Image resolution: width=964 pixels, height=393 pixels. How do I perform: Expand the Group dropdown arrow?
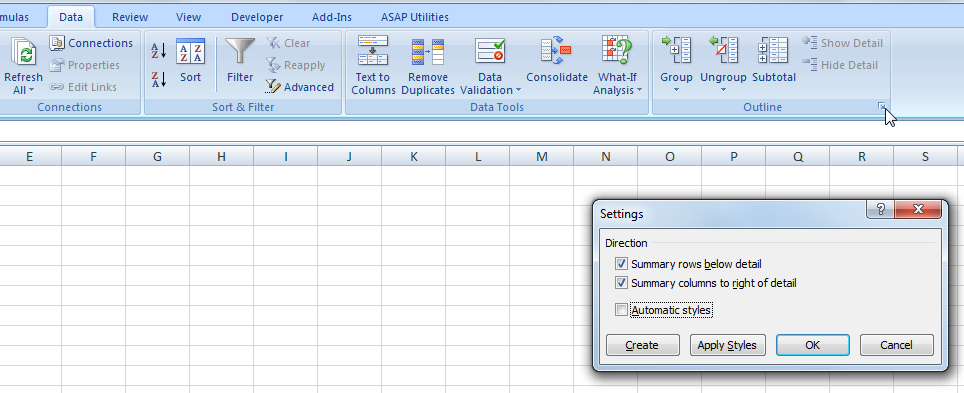tap(676, 90)
